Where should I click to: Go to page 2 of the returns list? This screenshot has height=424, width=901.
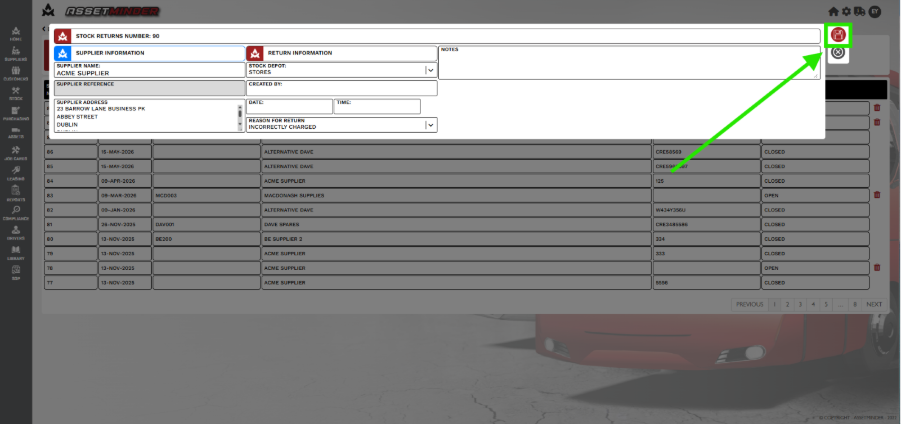[787, 304]
